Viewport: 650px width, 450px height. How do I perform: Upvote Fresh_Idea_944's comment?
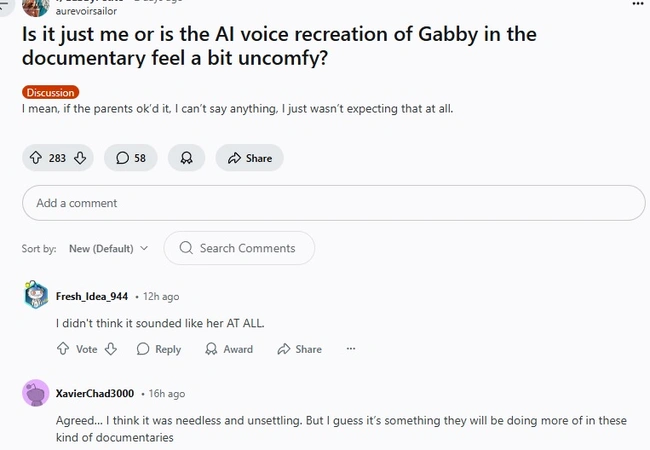(63, 349)
